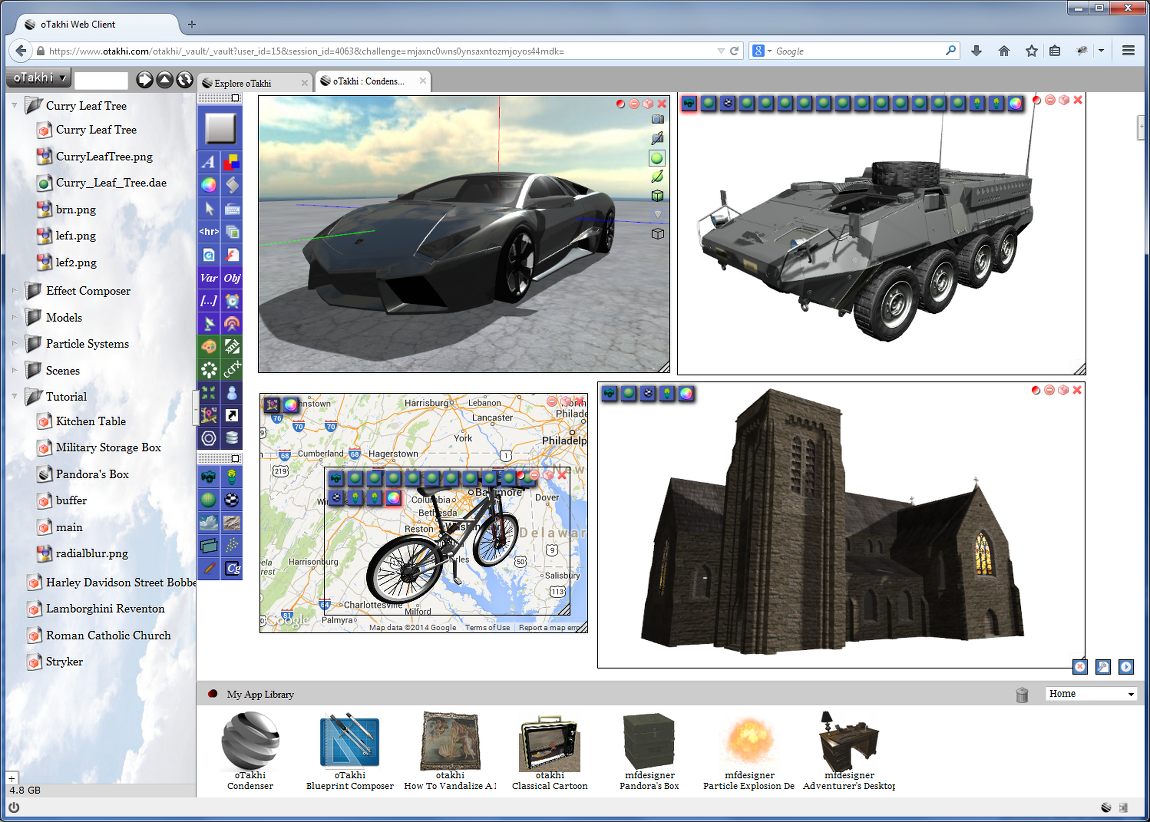Expand the Effect Composer folder
Screen dimensions: 1150x822
point(14,290)
